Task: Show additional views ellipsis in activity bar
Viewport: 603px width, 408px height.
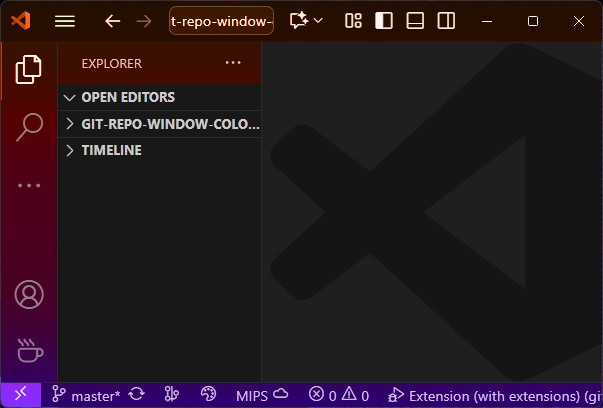Action: point(29,185)
